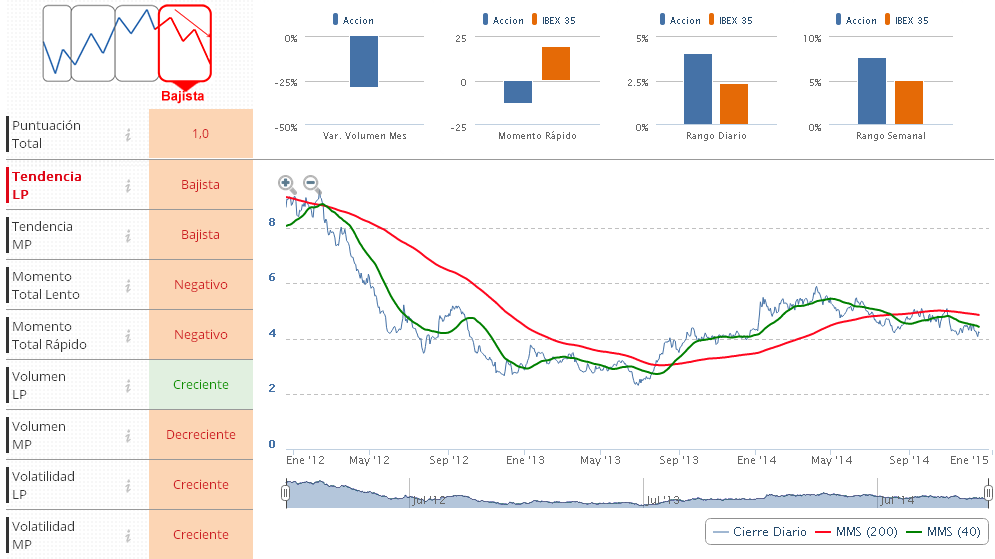Screen dimensions: 995x559
Task: Click Bajista value for Tendencia MP
Action: [201, 235]
